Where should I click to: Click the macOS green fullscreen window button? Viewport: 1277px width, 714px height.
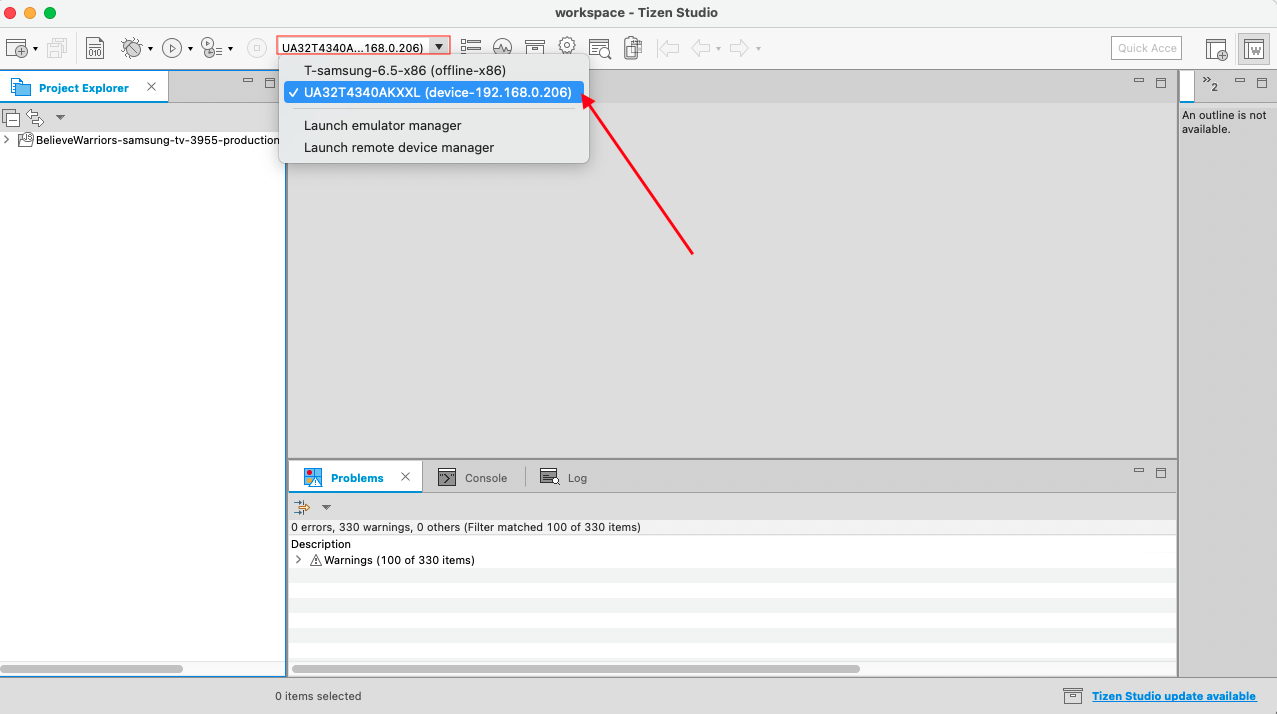click(x=50, y=13)
